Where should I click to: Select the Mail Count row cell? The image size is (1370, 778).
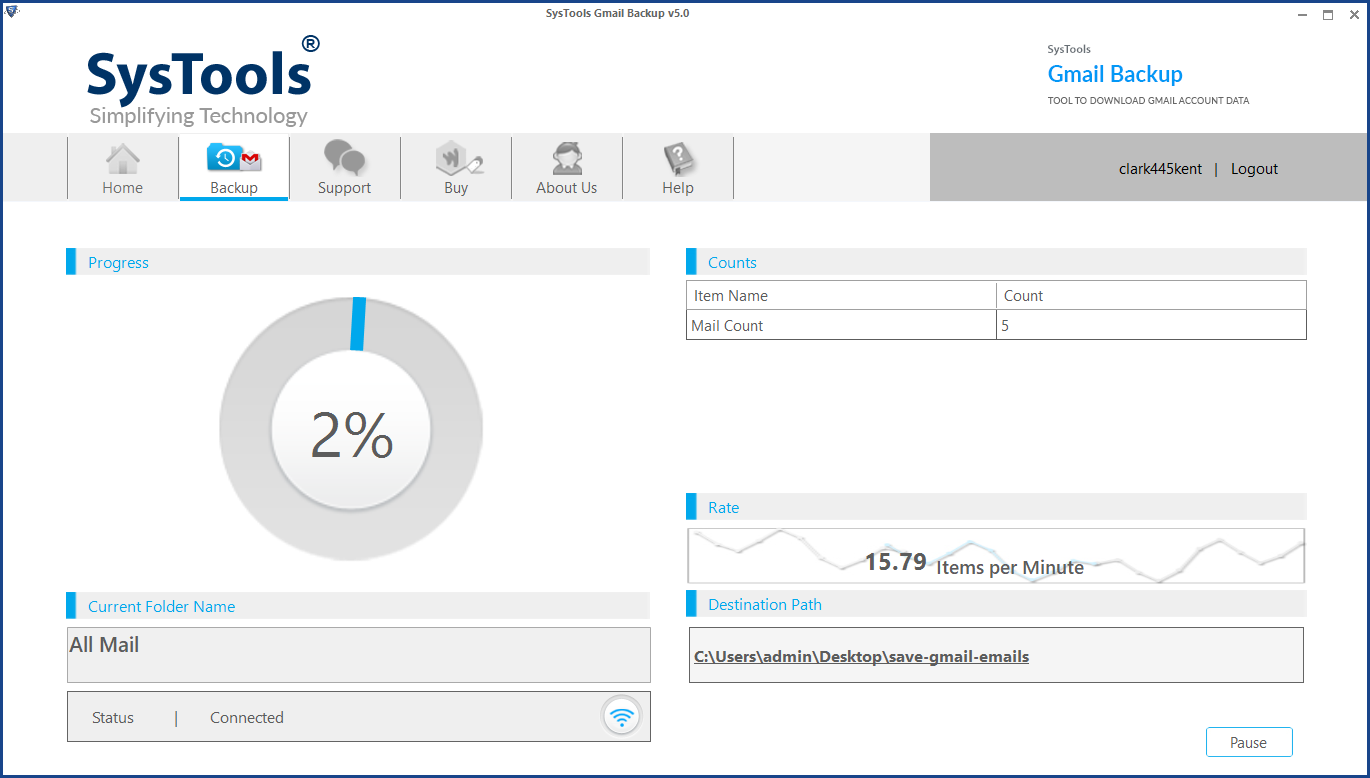[841, 325]
